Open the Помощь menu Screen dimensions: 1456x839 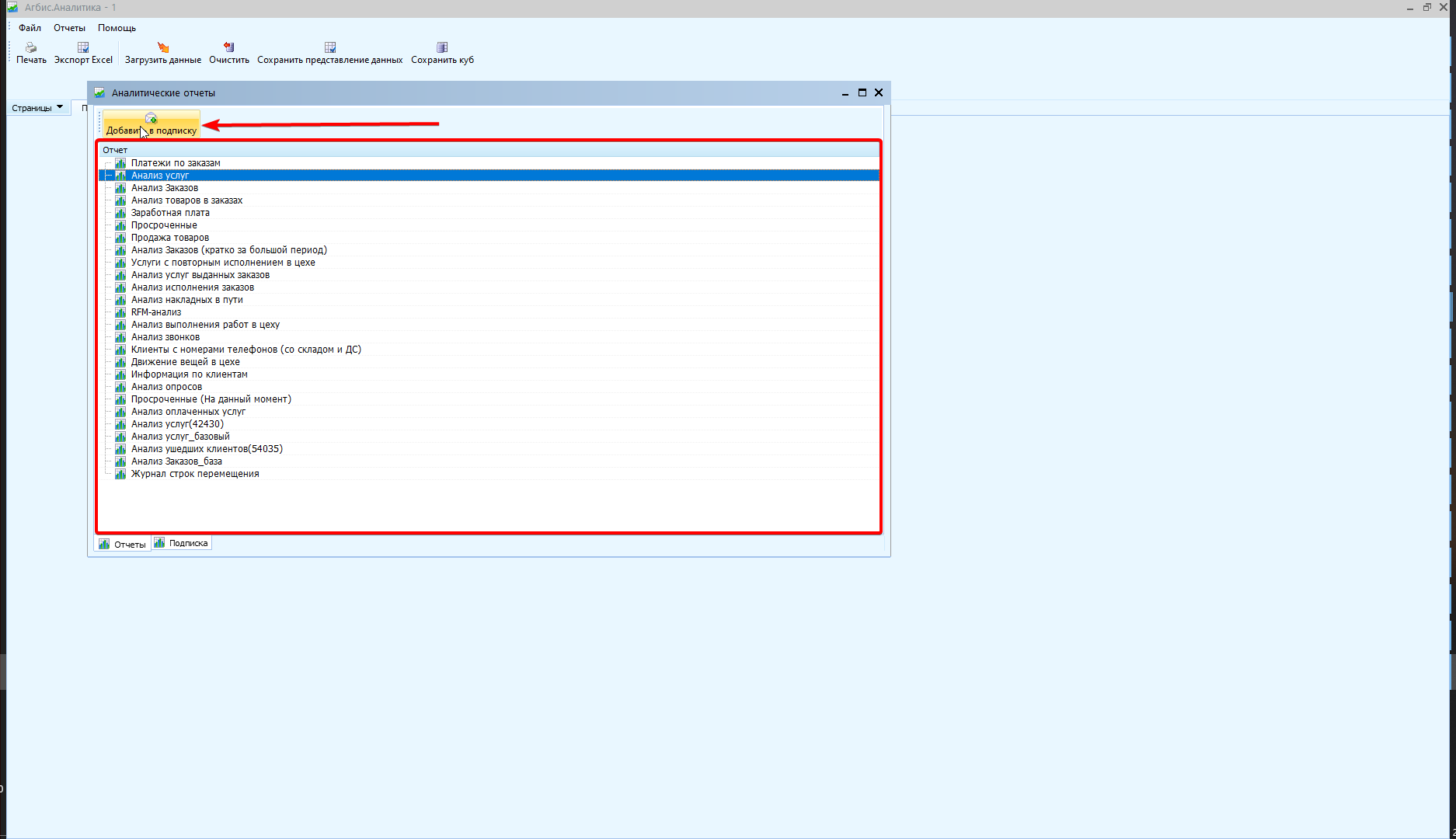pyautogui.click(x=117, y=28)
